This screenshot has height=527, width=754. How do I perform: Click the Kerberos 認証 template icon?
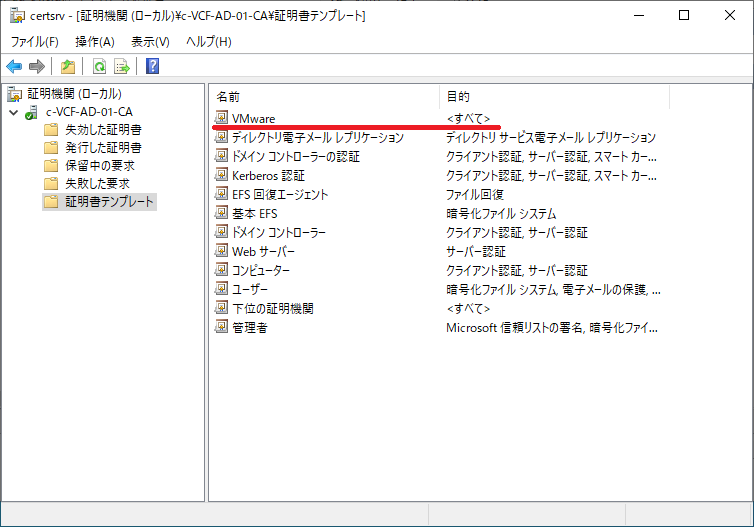pyautogui.click(x=221, y=175)
